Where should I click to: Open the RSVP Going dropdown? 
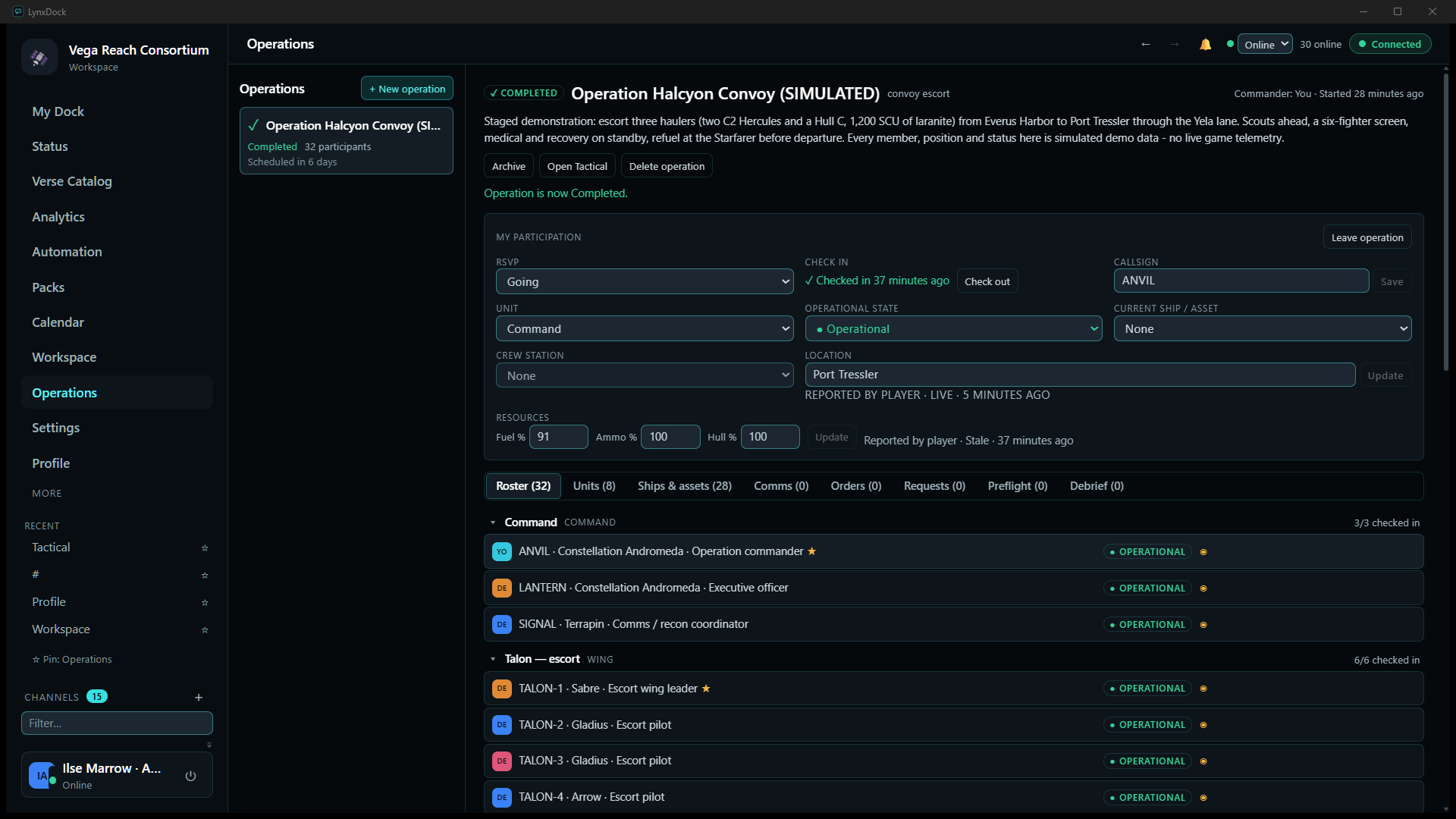click(x=645, y=281)
